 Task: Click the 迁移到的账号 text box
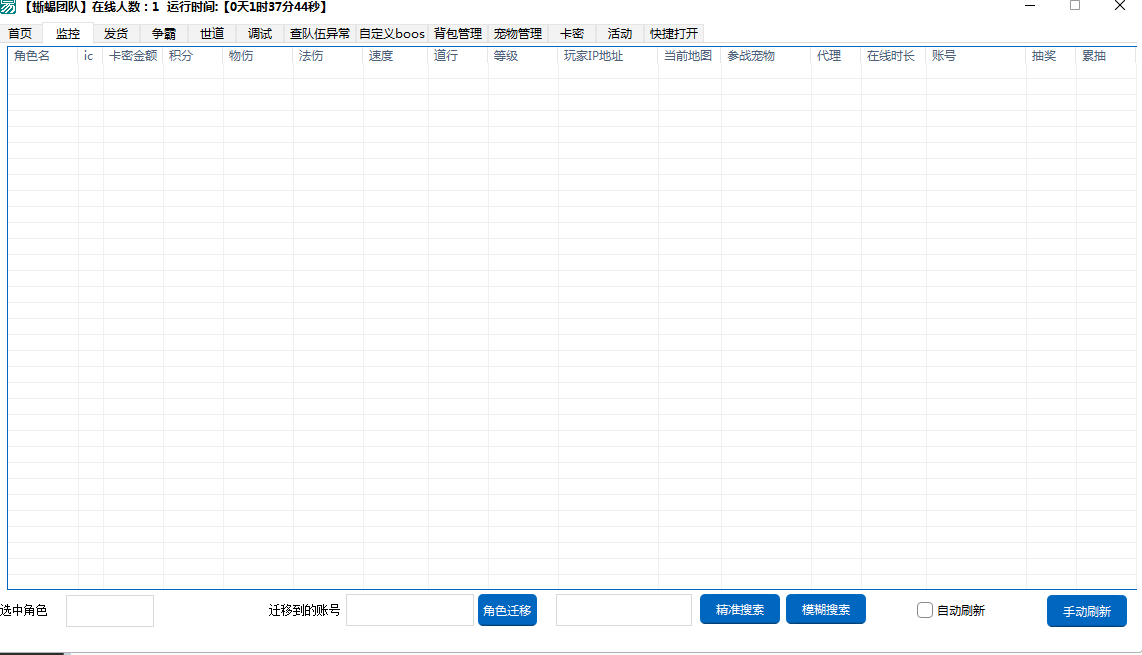(x=410, y=610)
